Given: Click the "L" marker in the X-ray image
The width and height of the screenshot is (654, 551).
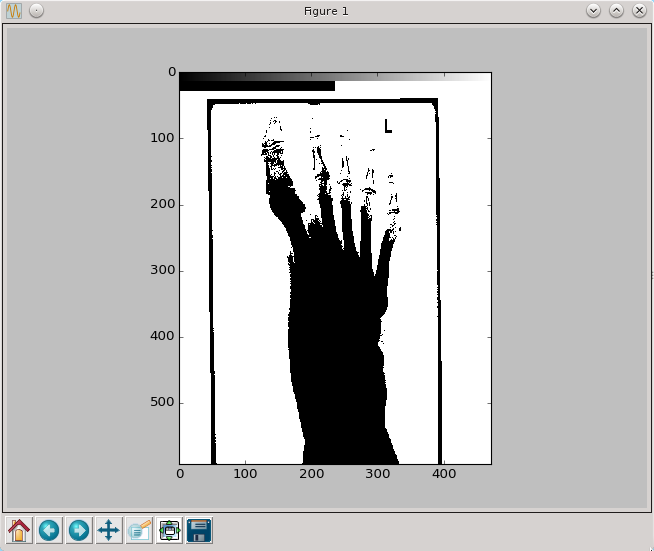Looking at the screenshot, I should click(x=387, y=127).
